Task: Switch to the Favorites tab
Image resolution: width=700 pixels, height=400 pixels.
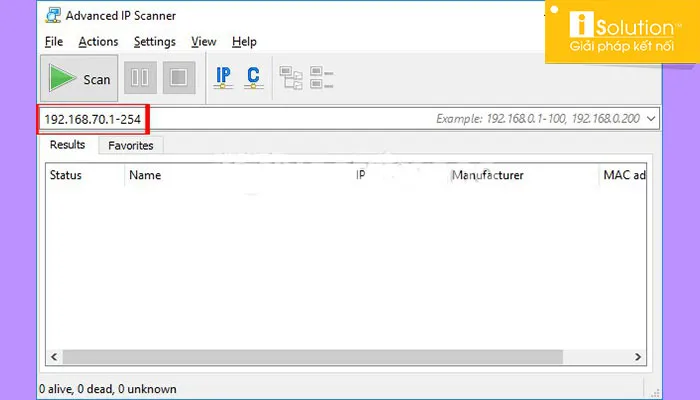Action: coord(131,146)
